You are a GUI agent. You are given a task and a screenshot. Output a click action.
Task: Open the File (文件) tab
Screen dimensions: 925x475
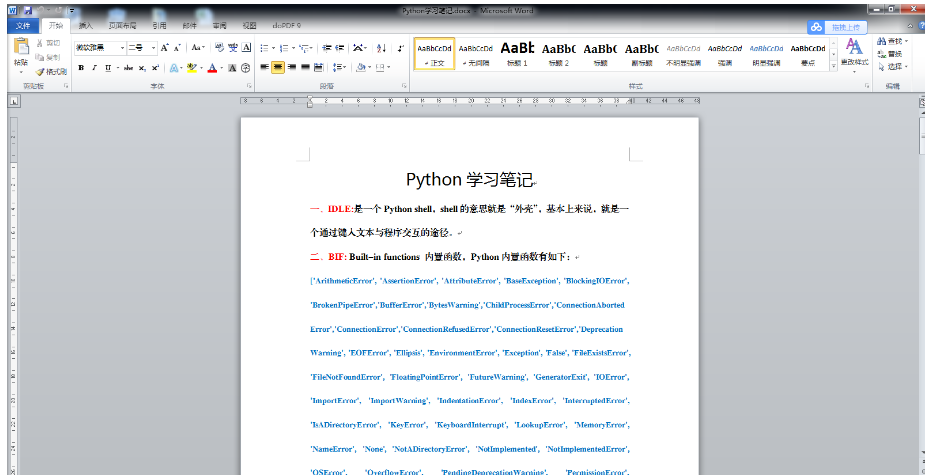[23, 26]
